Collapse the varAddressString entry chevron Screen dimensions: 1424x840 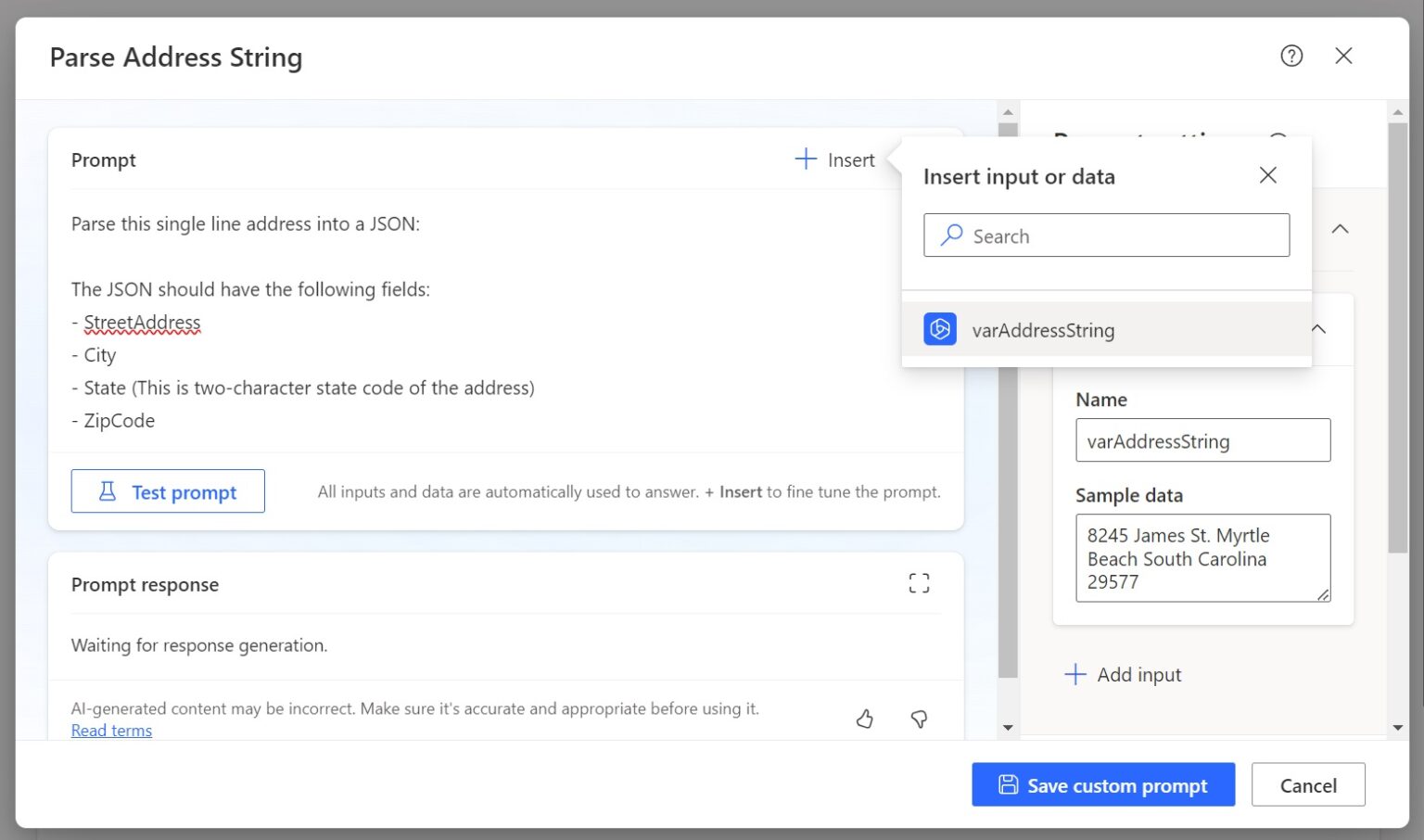[x=1317, y=329]
